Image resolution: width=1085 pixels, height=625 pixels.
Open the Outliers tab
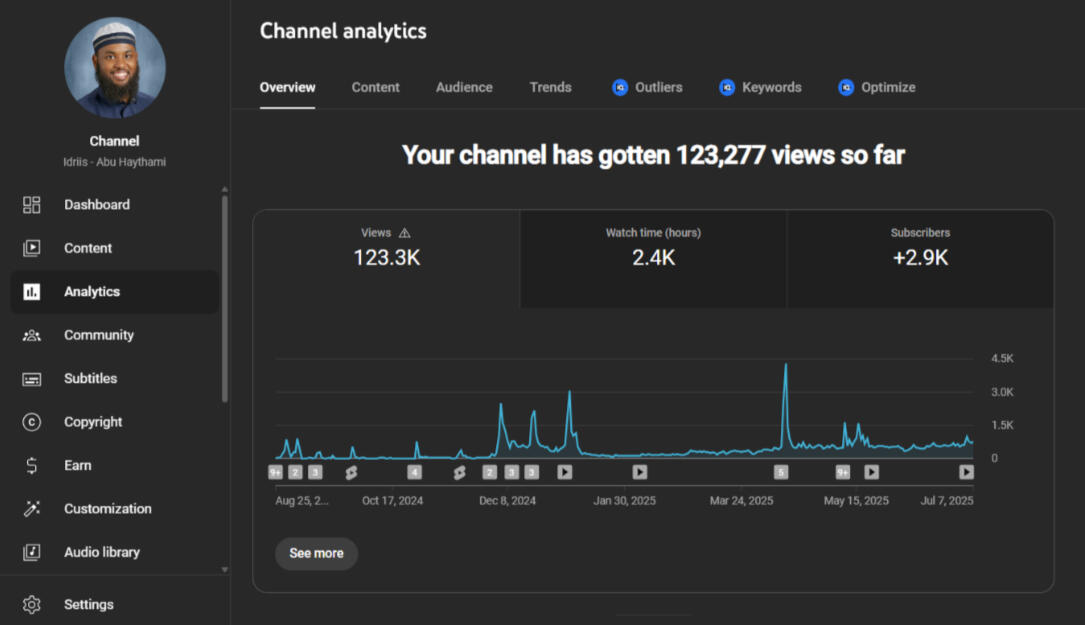click(x=647, y=88)
